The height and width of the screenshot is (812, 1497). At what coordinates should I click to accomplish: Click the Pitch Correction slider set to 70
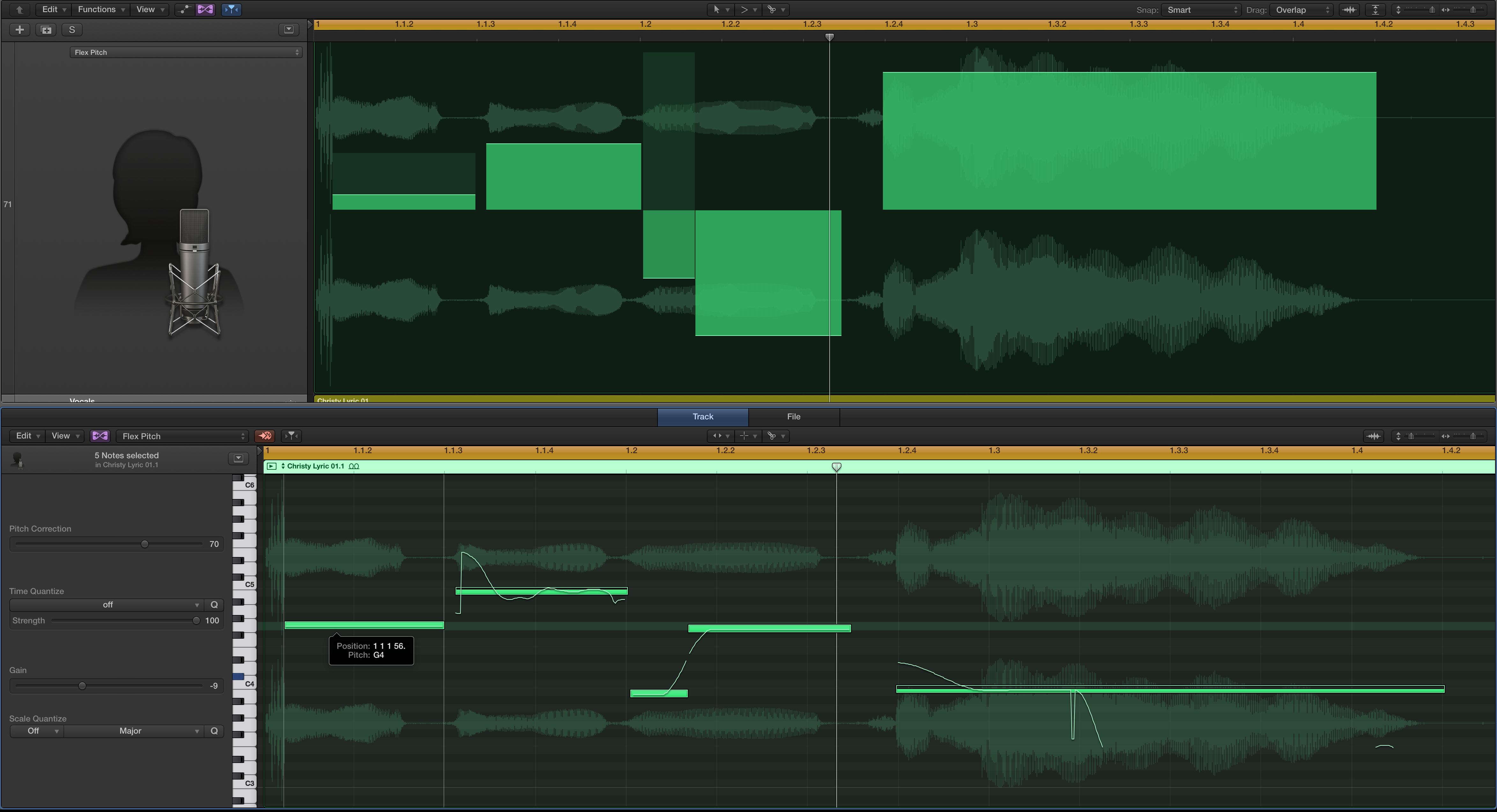pyautogui.click(x=145, y=544)
